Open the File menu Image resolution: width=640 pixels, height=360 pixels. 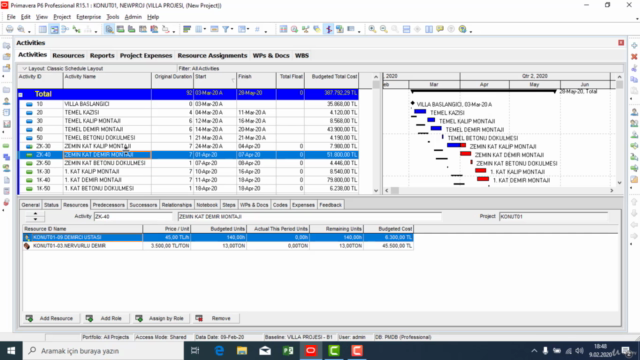(x=11, y=17)
